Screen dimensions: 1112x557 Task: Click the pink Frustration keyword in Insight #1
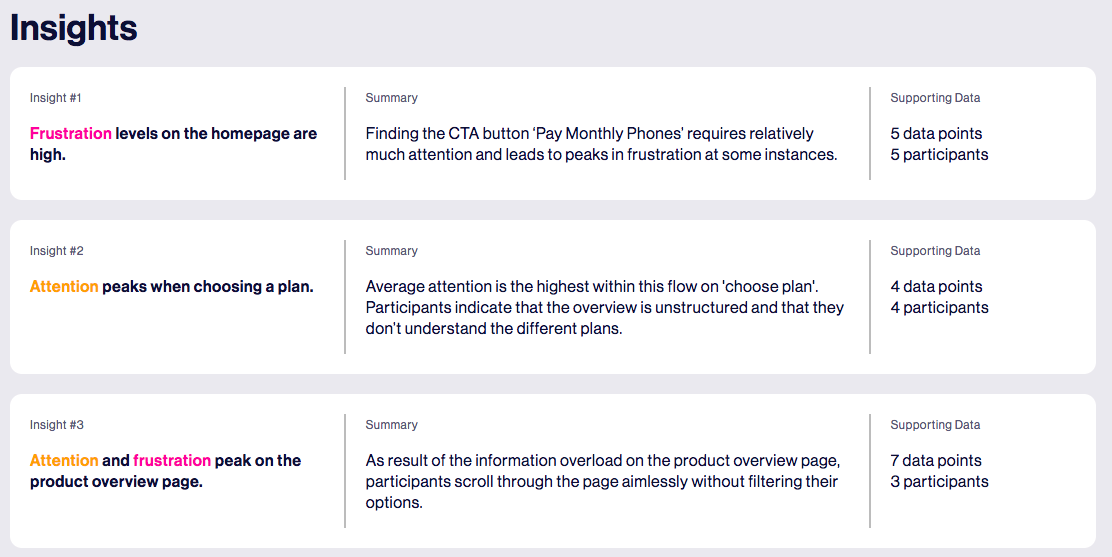(70, 133)
